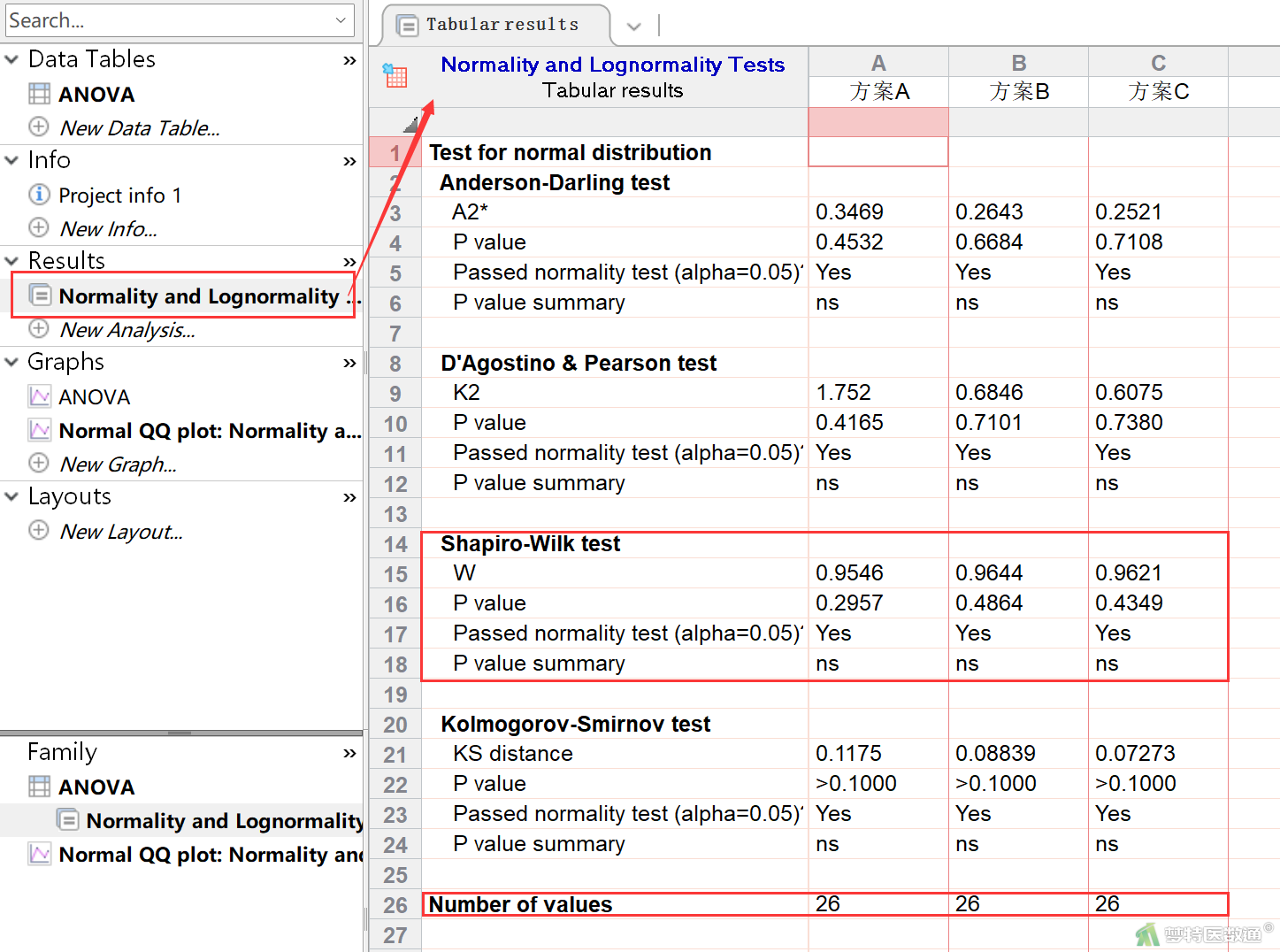The width and height of the screenshot is (1280, 952).
Task: Select ANOVA in the Family panel
Action: click(x=96, y=787)
